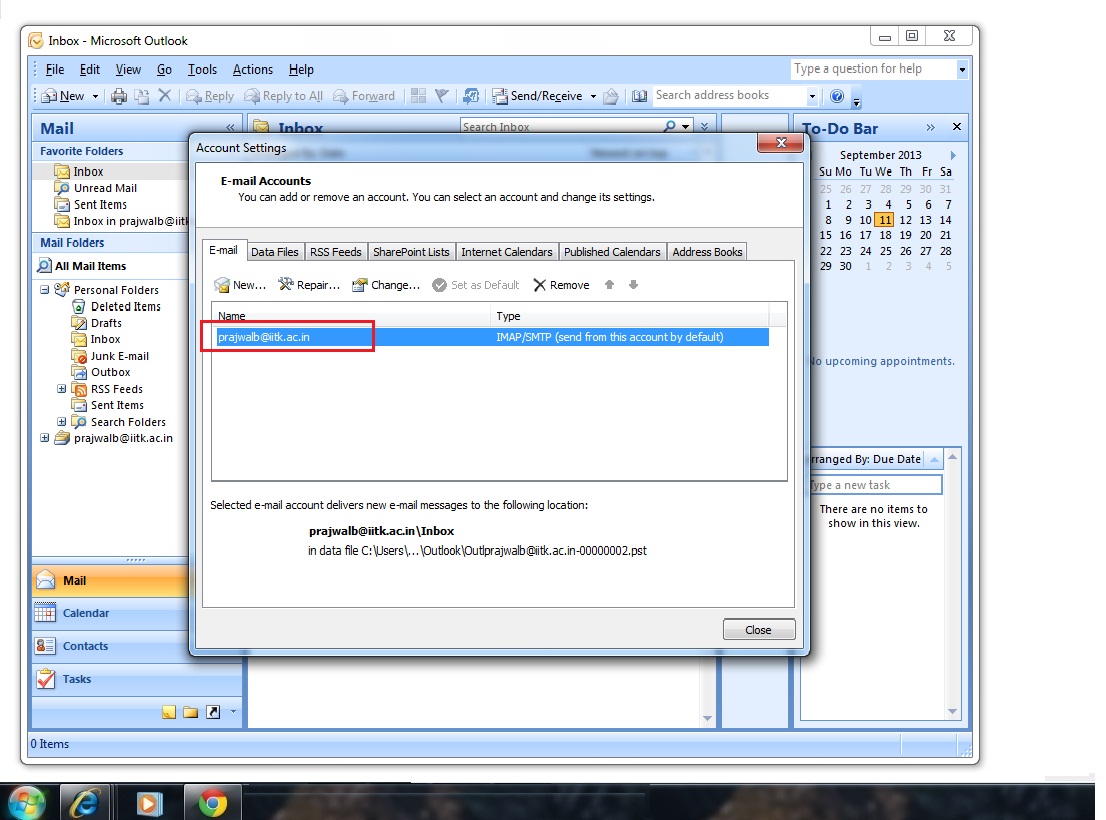
Task: Expand the prajwalb@iitk.ac.in mailbox node
Action: coord(44,438)
